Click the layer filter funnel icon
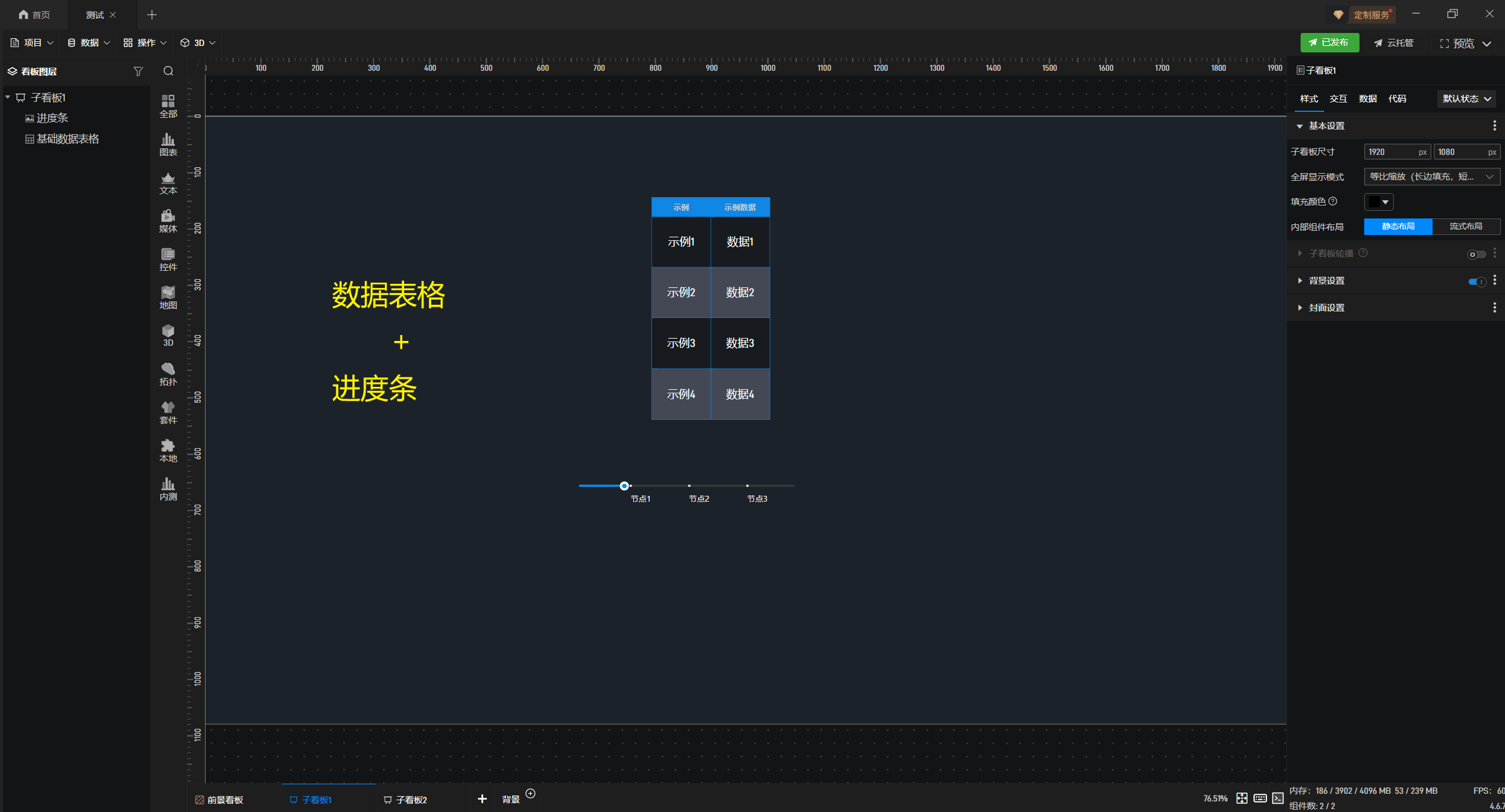 [138, 71]
